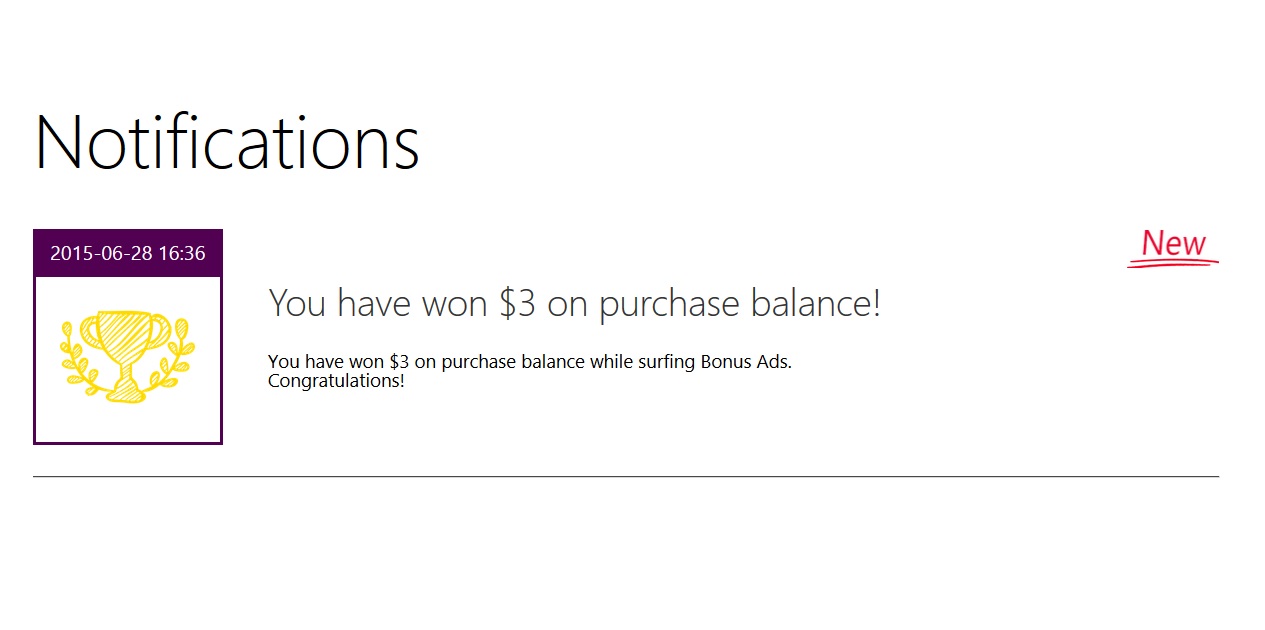
Task: Click the words "purchase balance!" in the title
Action: [x=739, y=304]
